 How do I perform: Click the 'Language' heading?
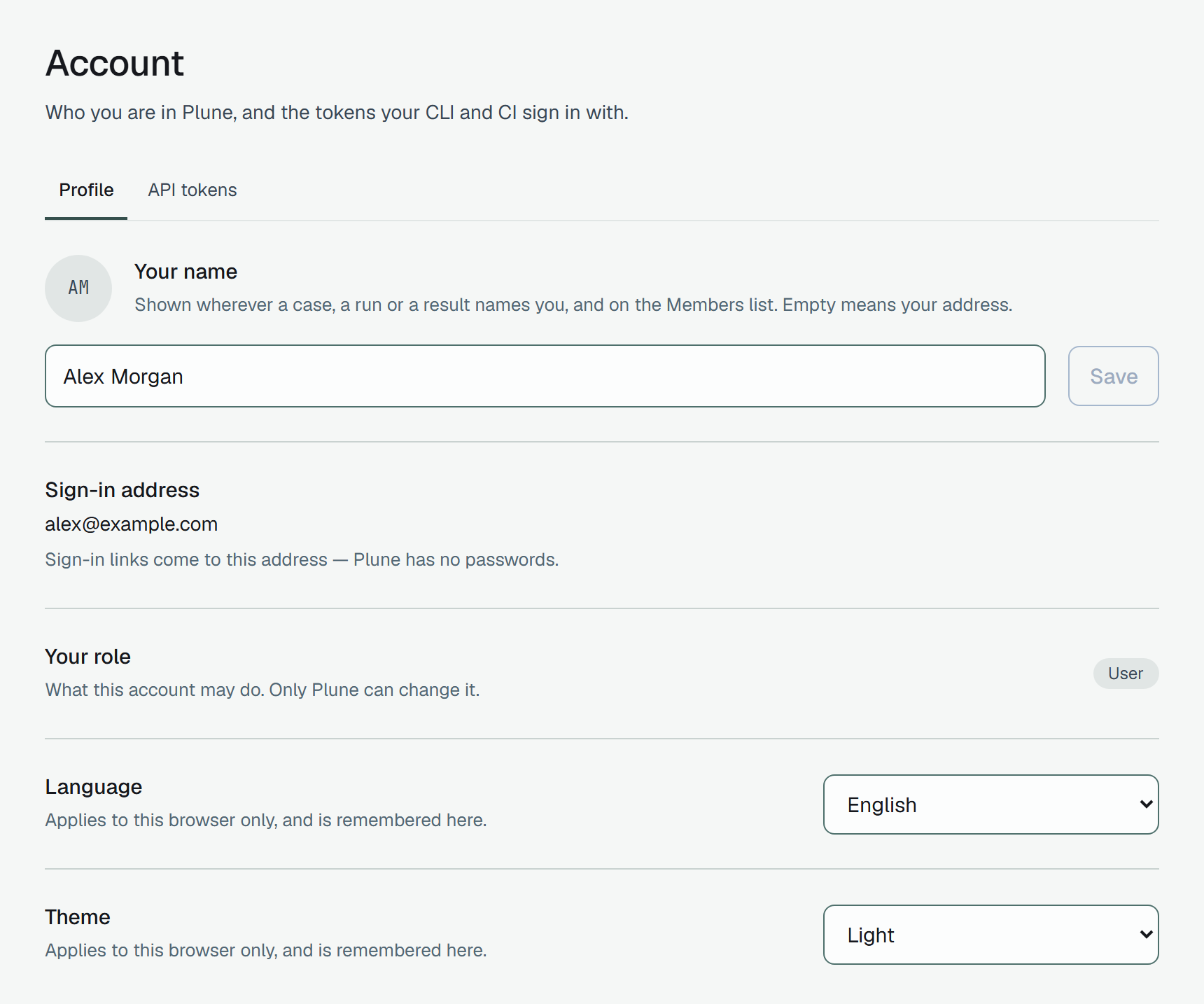[94, 787]
